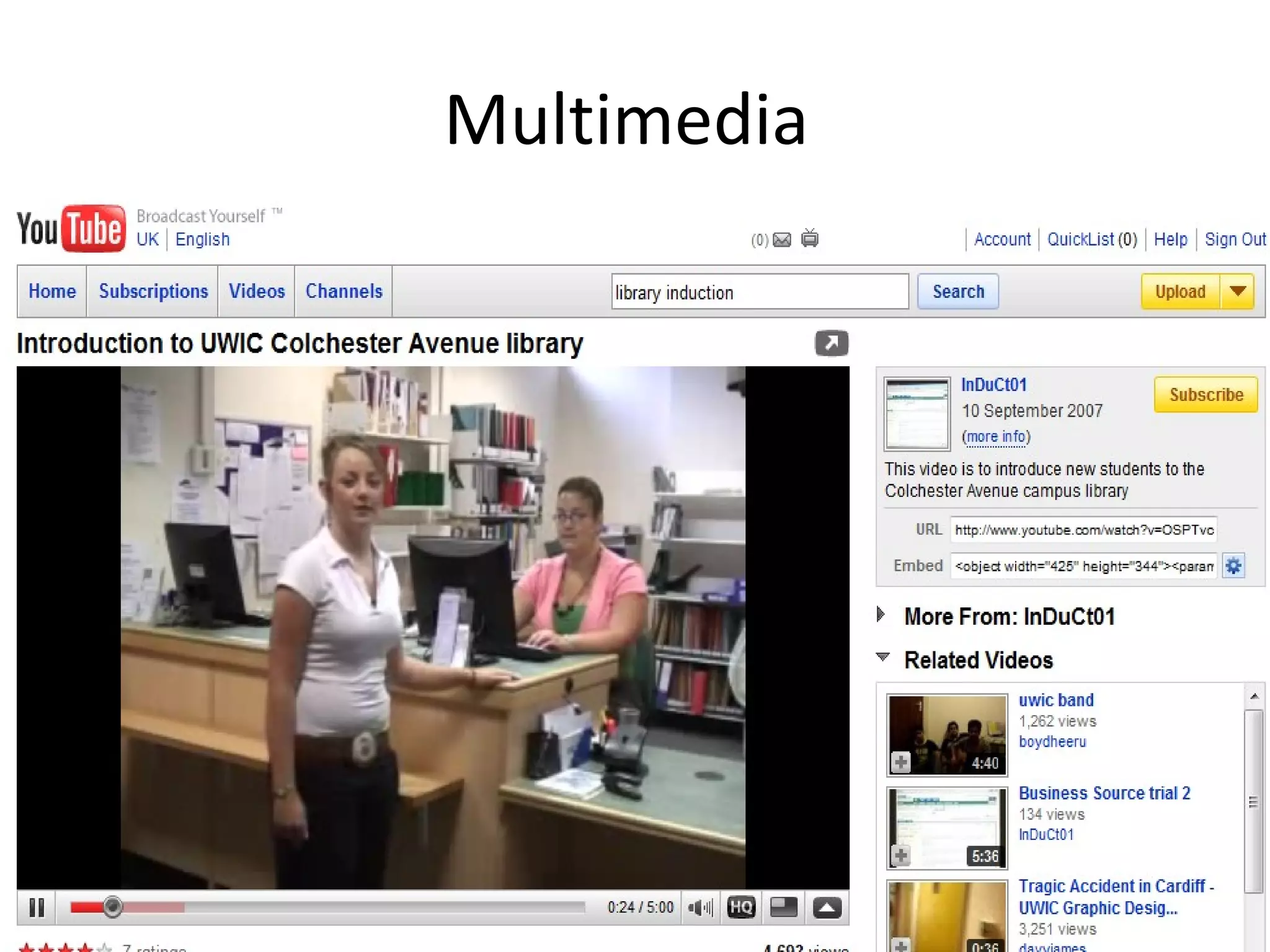1270x952 pixels.
Task: Click the TV icon in header
Action: point(810,239)
